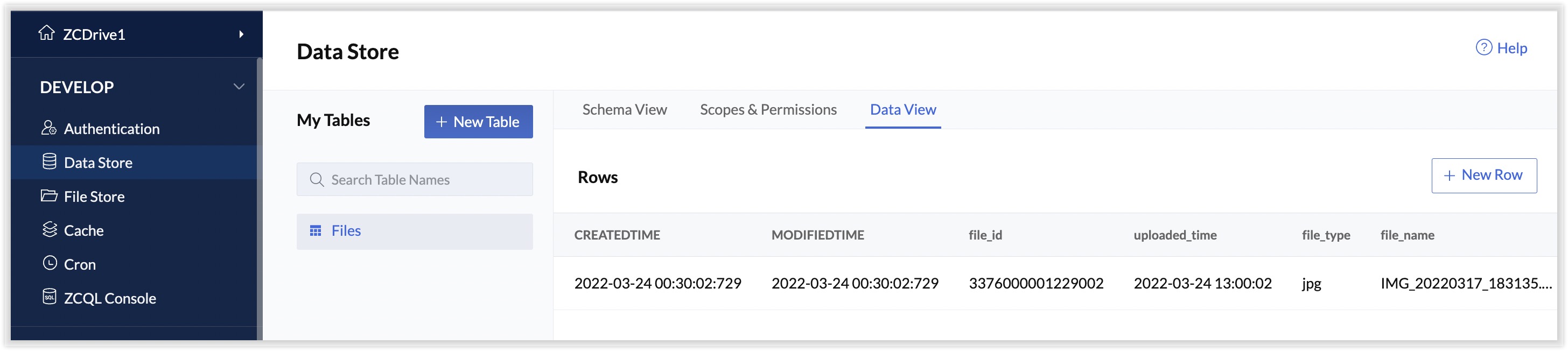Click the New Table button
Viewport: 1568px width, 351px height.
pyautogui.click(x=478, y=122)
